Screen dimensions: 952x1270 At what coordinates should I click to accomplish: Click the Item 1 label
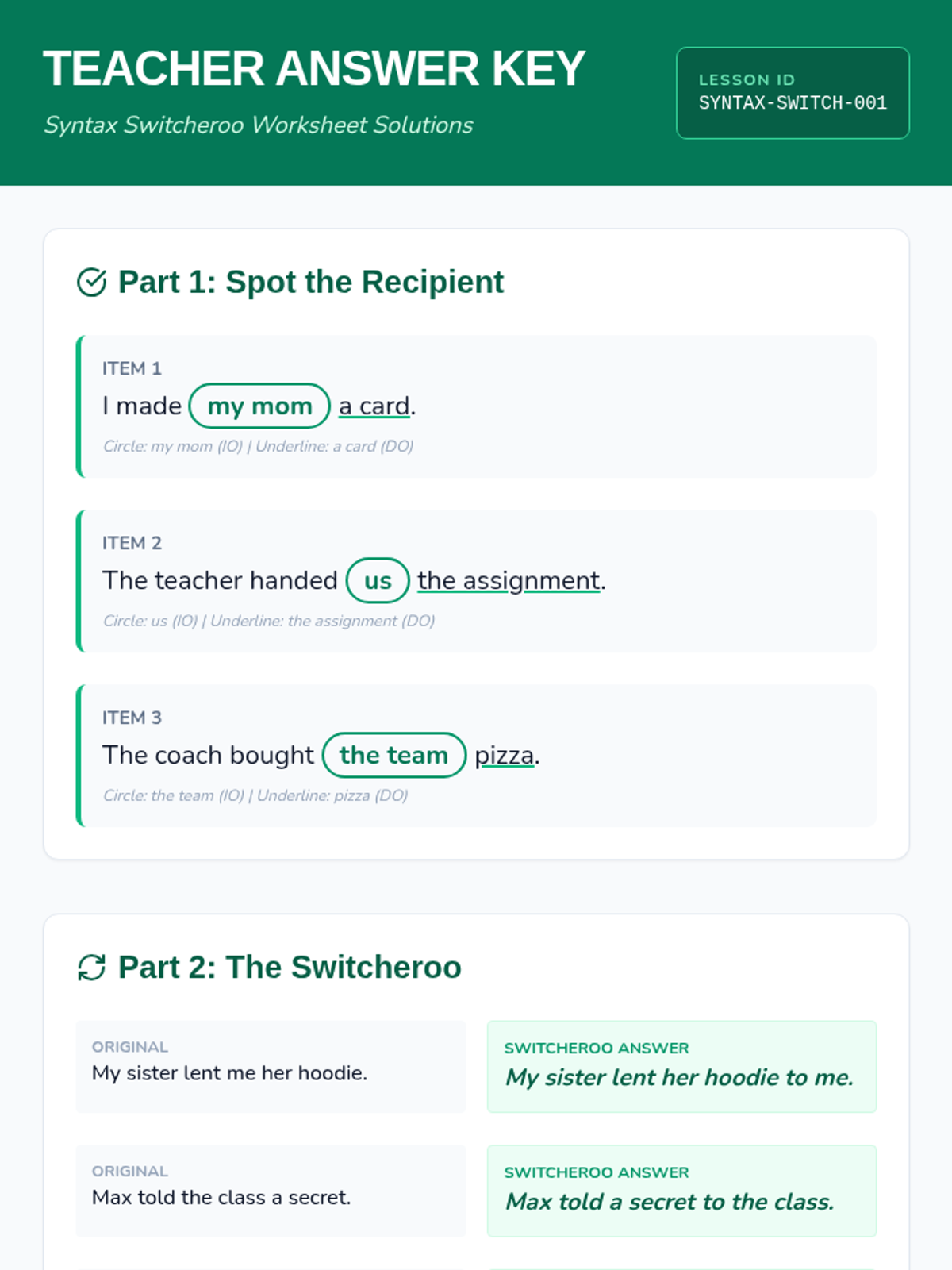click(x=132, y=368)
